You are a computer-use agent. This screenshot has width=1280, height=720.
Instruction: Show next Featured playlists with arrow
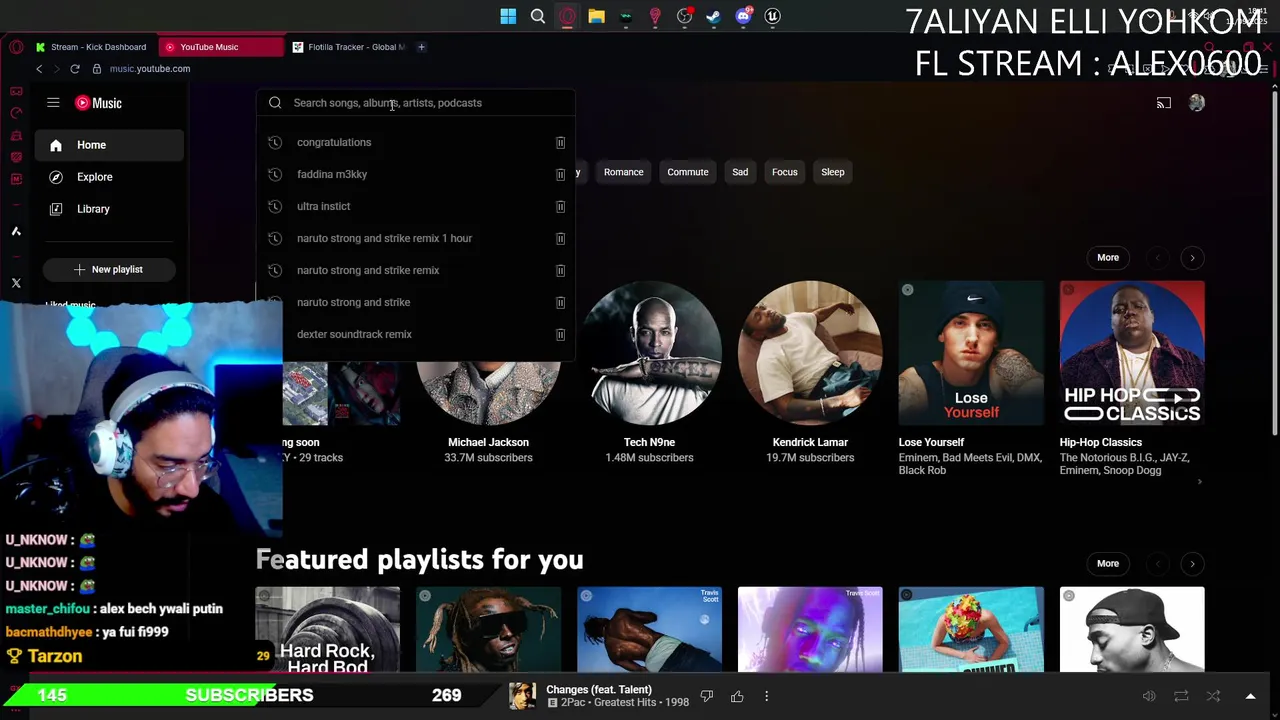click(x=1192, y=564)
